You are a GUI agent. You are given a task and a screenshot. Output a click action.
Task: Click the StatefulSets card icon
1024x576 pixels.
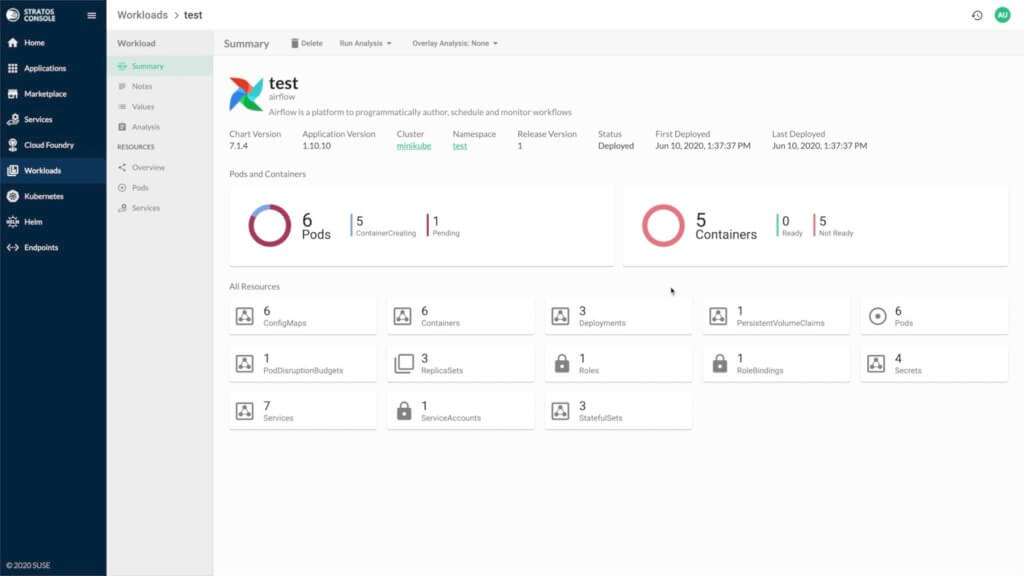[560, 411]
